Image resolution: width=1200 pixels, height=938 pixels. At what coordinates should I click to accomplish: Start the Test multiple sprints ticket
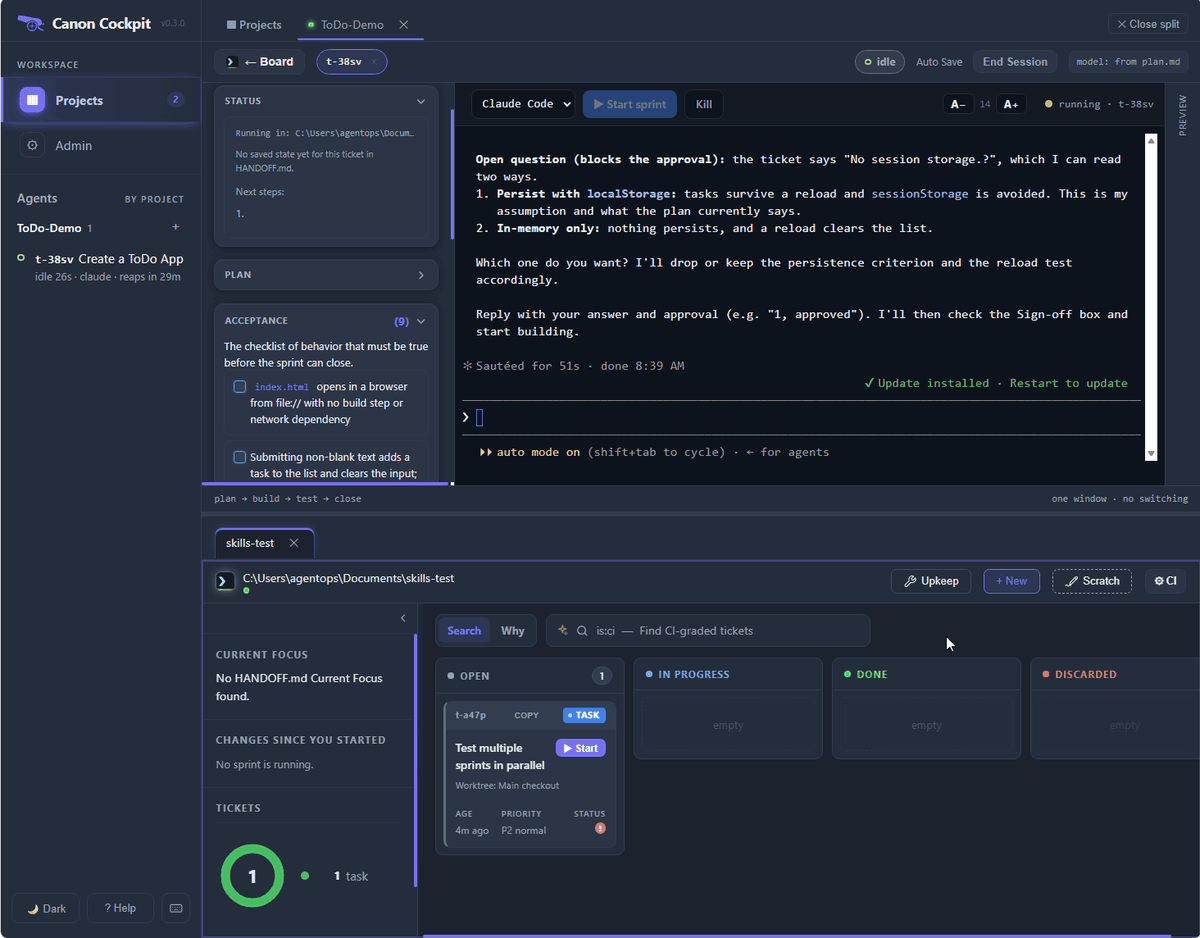581,748
